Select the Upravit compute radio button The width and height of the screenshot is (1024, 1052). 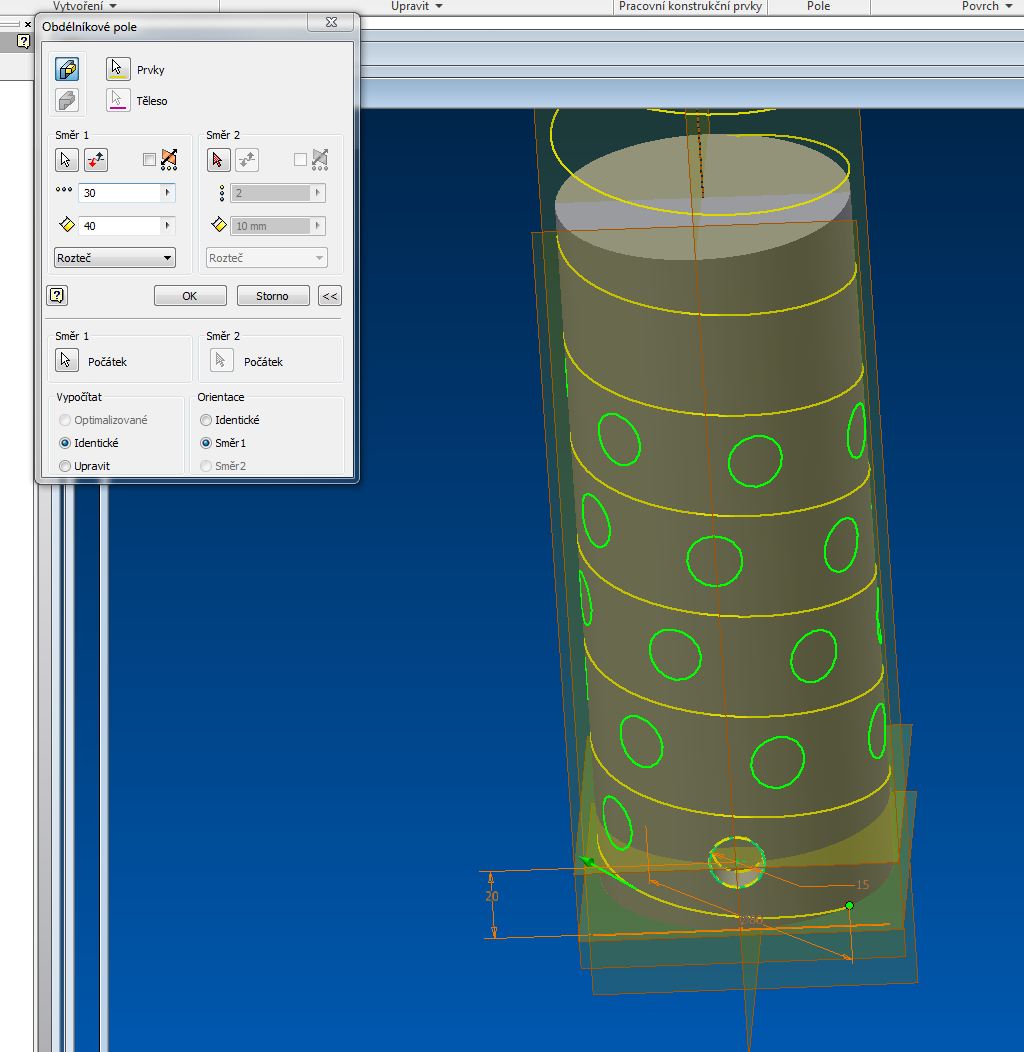[x=66, y=466]
